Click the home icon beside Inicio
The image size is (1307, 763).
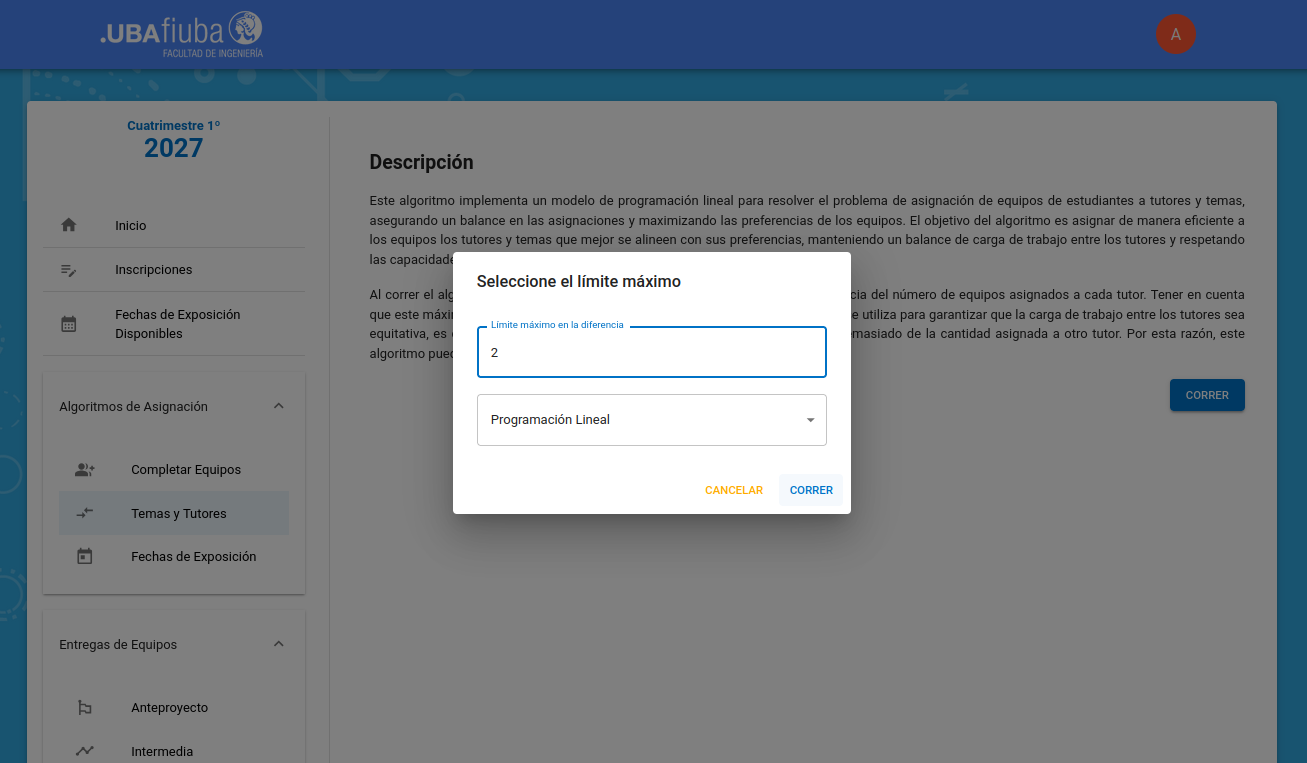69,225
